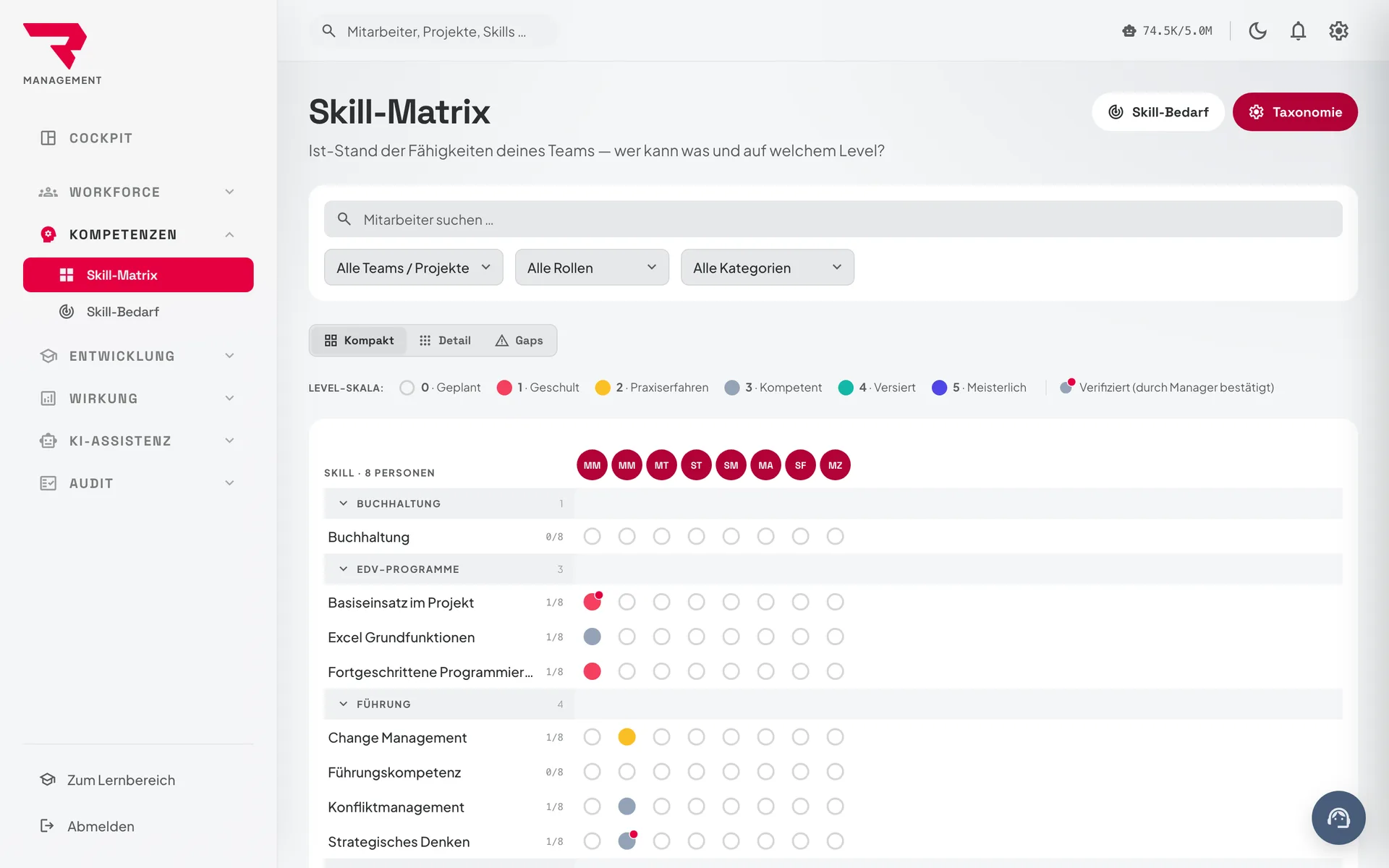Open the support chat bubble
The image size is (1389, 868).
(x=1338, y=817)
